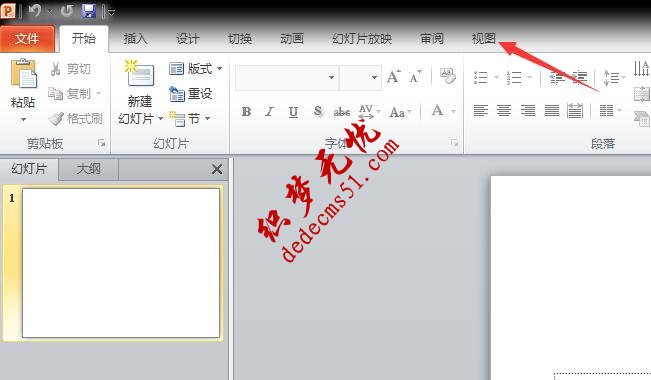The width and height of the screenshot is (651, 380).
Task: Justify text alignment
Action: coord(552,110)
